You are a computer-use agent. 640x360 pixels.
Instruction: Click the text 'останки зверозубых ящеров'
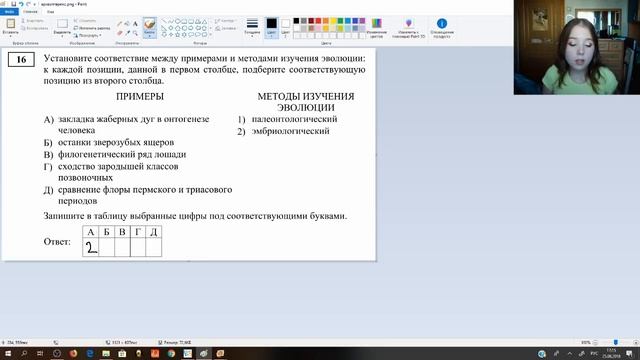coord(116,142)
